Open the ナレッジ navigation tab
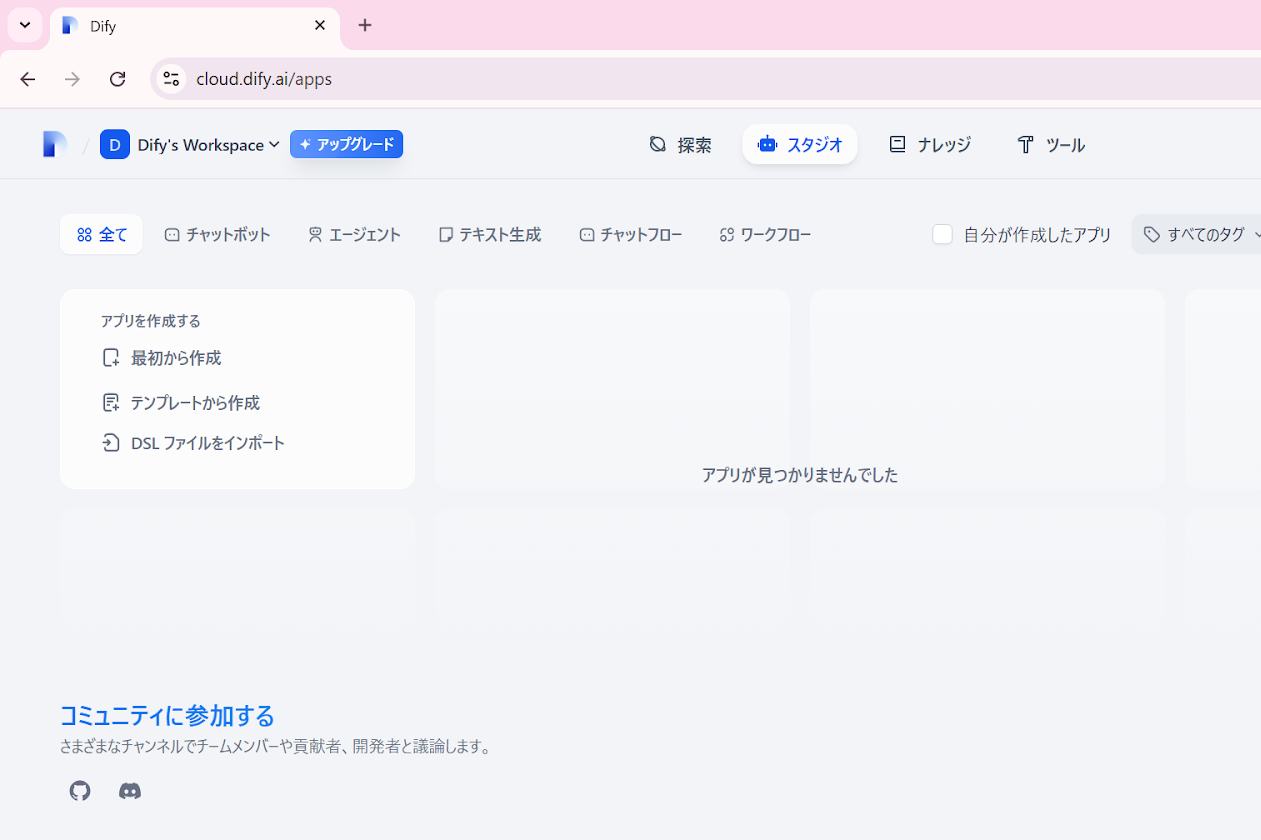The width and height of the screenshot is (1261, 840). click(x=929, y=145)
